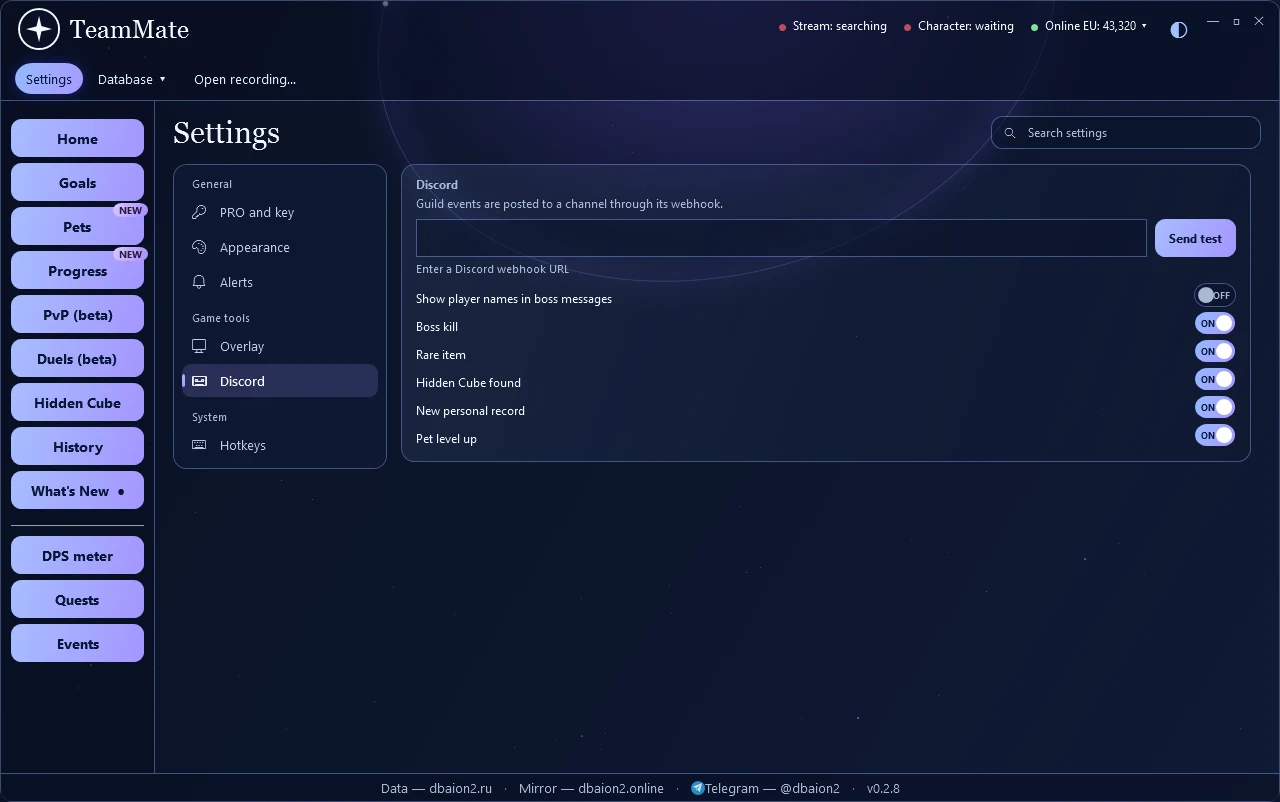Click the magnifier icon in search settings
This screenshot has width=1280, height=802.
[x=1010, y=133]
